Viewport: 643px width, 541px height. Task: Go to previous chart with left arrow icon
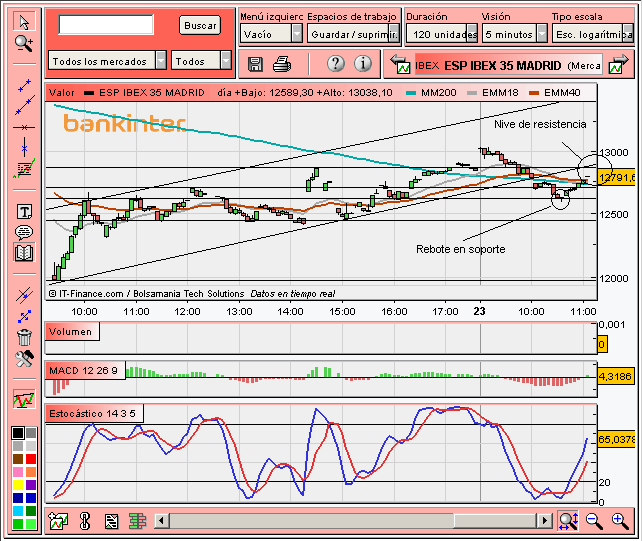point(400,64)
